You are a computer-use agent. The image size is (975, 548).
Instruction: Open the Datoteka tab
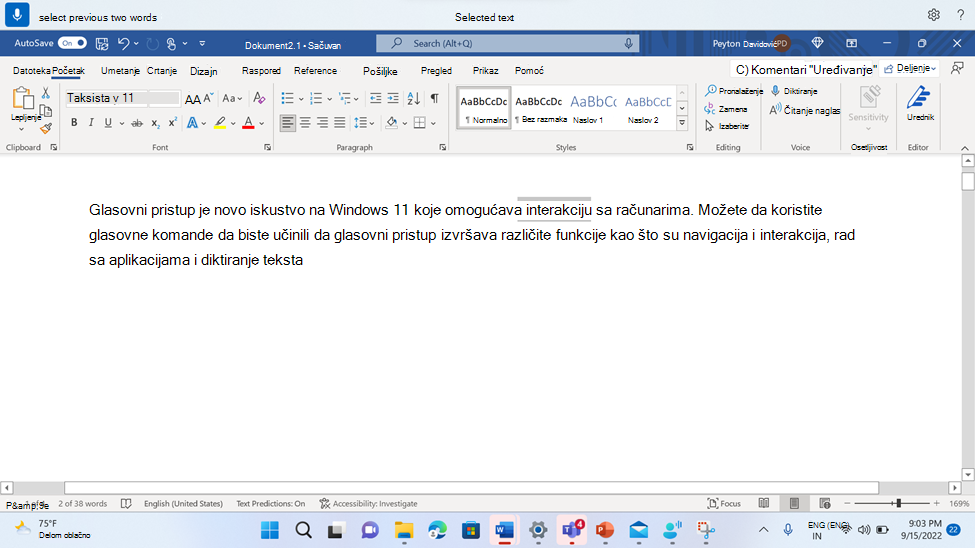[x=31, y=71]
